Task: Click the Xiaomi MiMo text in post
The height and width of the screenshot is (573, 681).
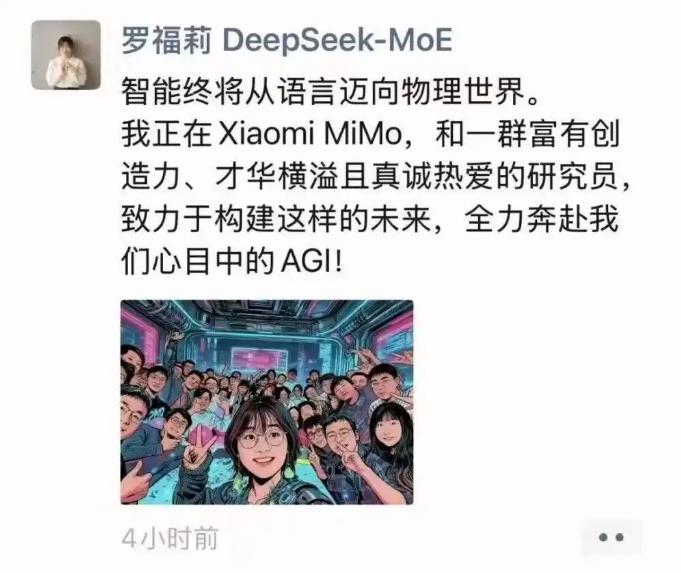Action: point(310,134)
